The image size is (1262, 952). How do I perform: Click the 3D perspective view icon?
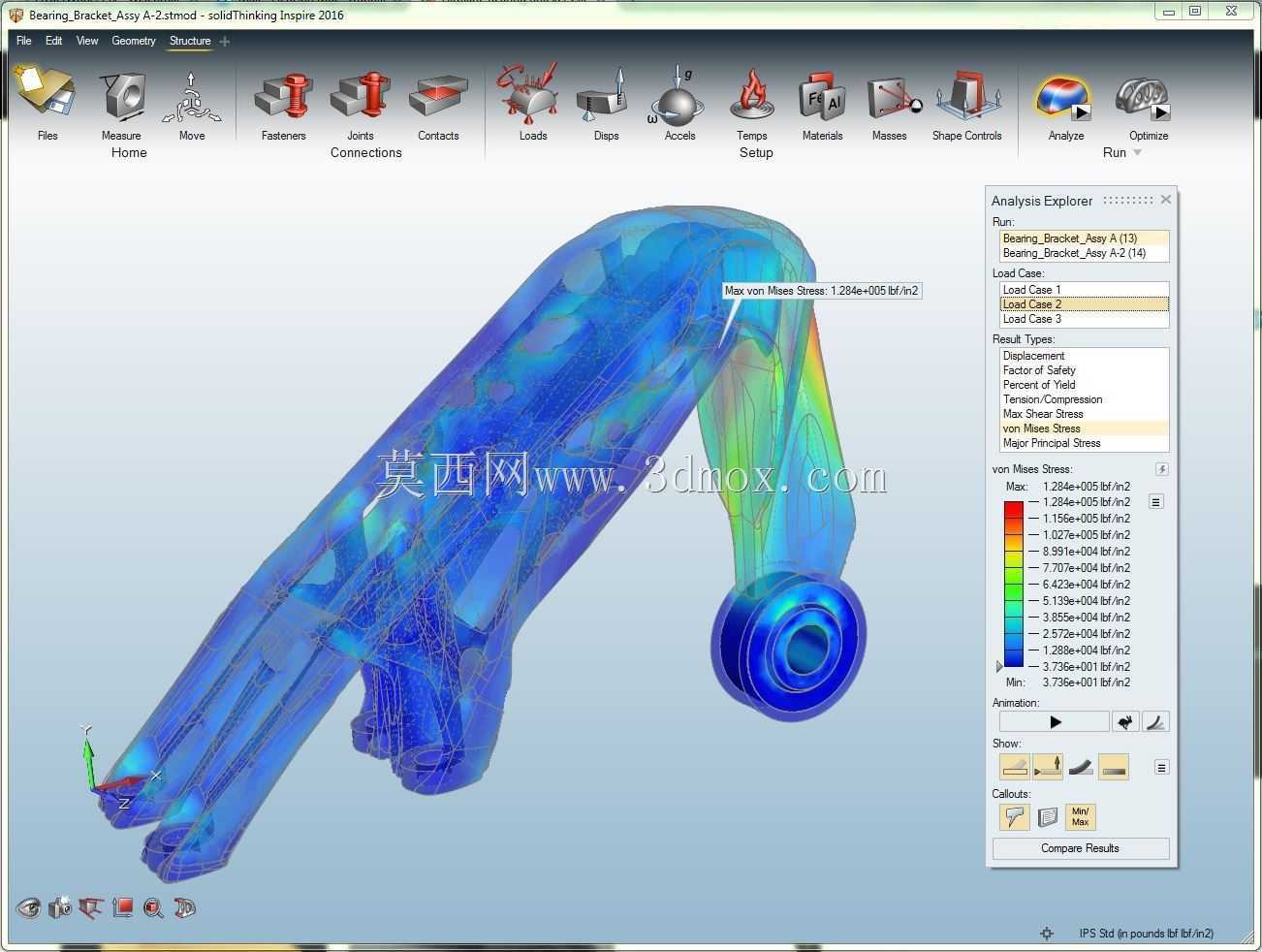185,907
